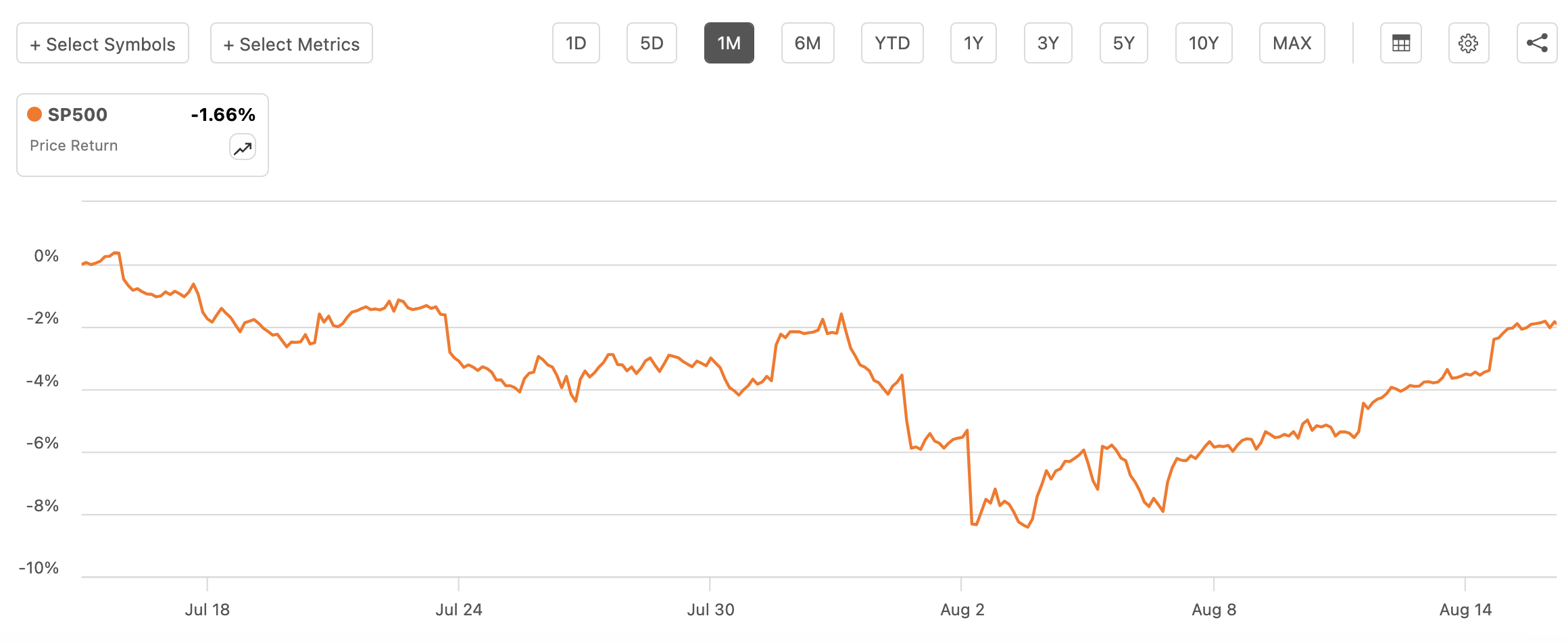Switch to the 1D time range

click(x=576, y=43)
